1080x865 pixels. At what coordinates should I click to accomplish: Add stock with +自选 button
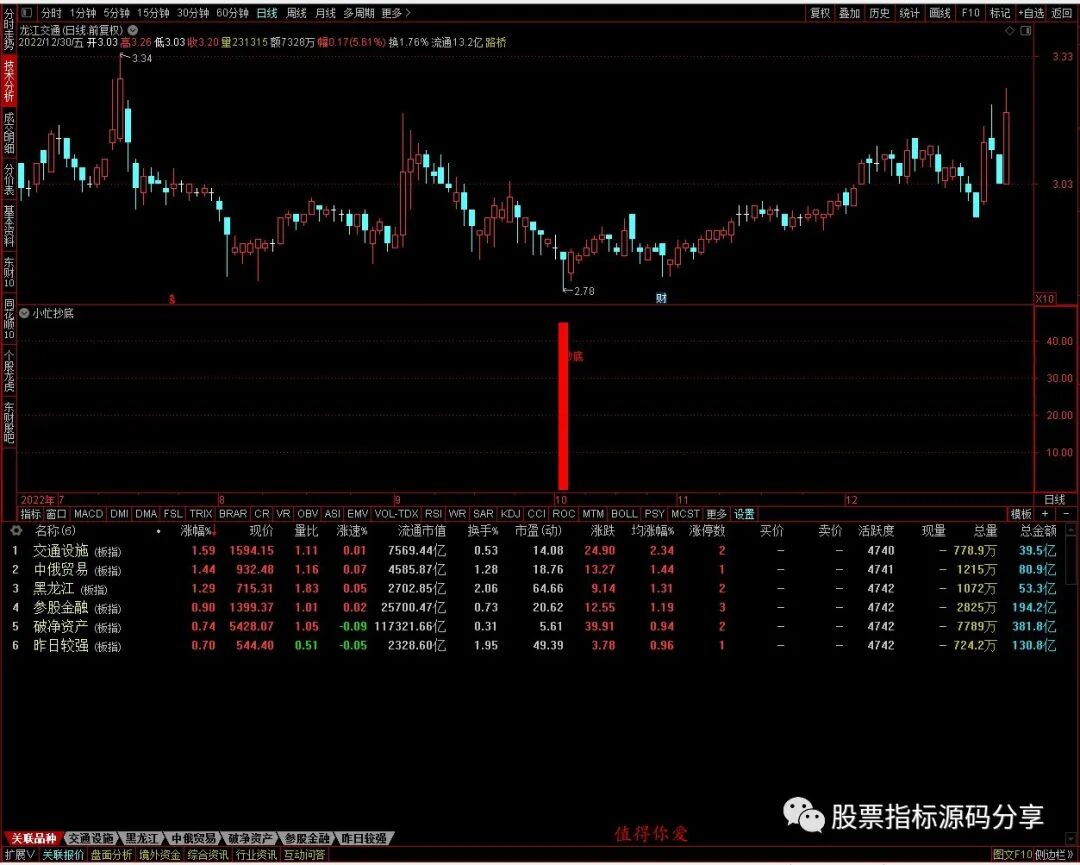click(1031, 12)
